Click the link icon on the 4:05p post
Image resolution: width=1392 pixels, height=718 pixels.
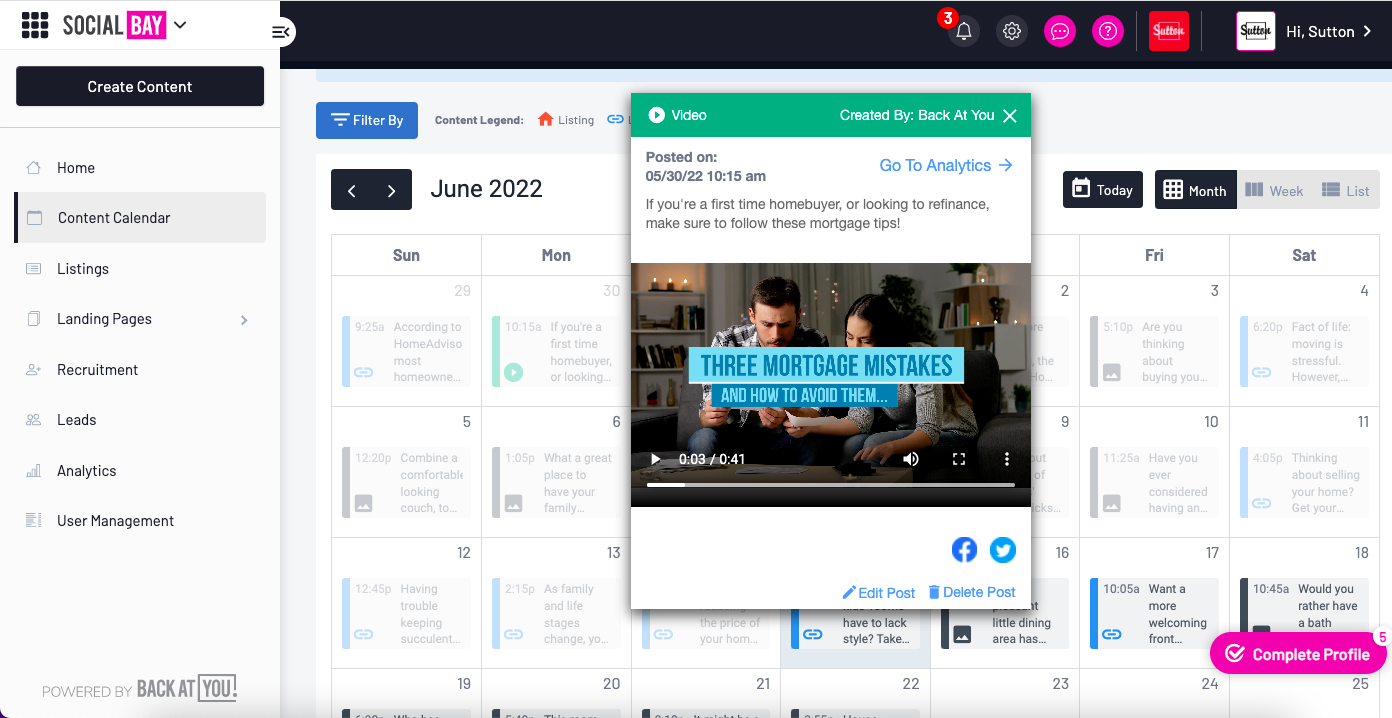(x=1262, y=503)
